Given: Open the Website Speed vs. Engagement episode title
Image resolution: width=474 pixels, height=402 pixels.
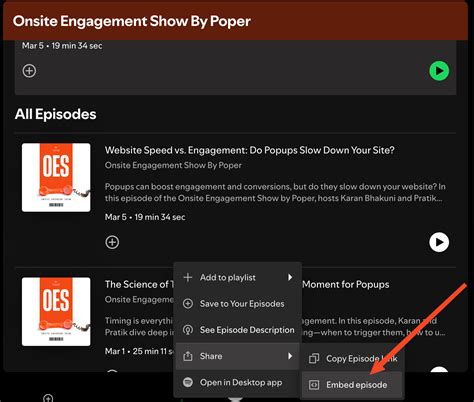Looking at the screenshot, I should (250, 150).
